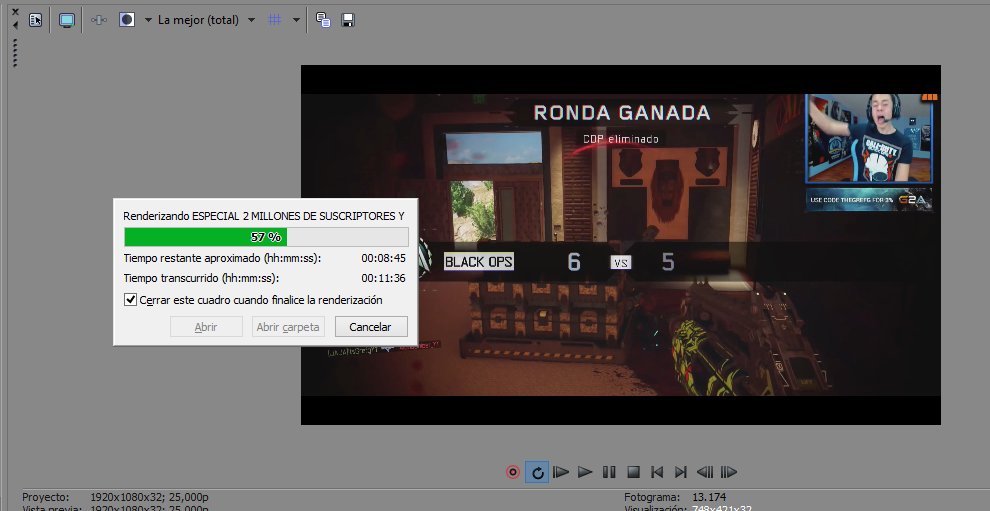
Task: Expand the Overlays dropdown arrow
Action: (296, 20)
